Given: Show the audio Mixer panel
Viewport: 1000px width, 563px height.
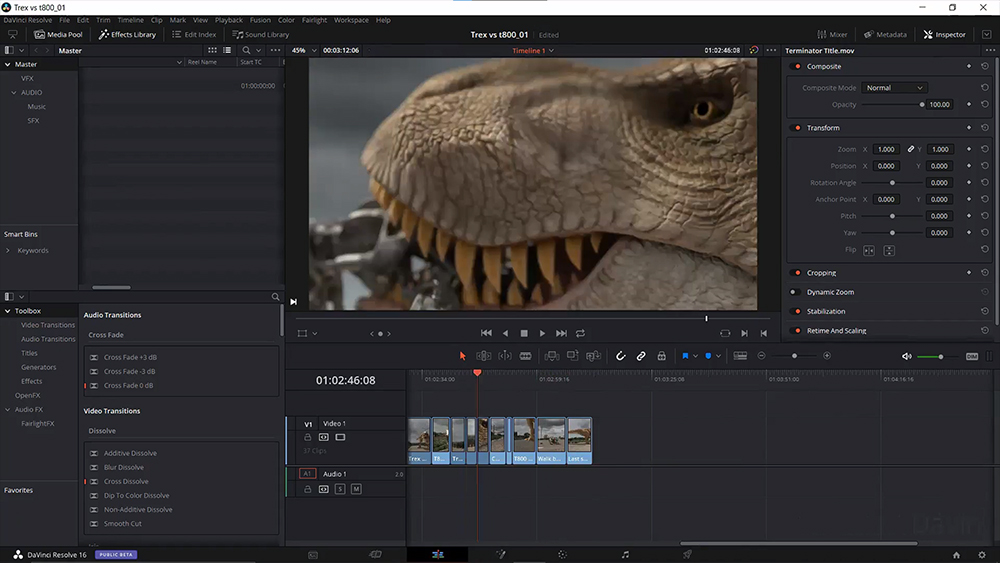Looking at the screenshot, I should click(832, 34).
